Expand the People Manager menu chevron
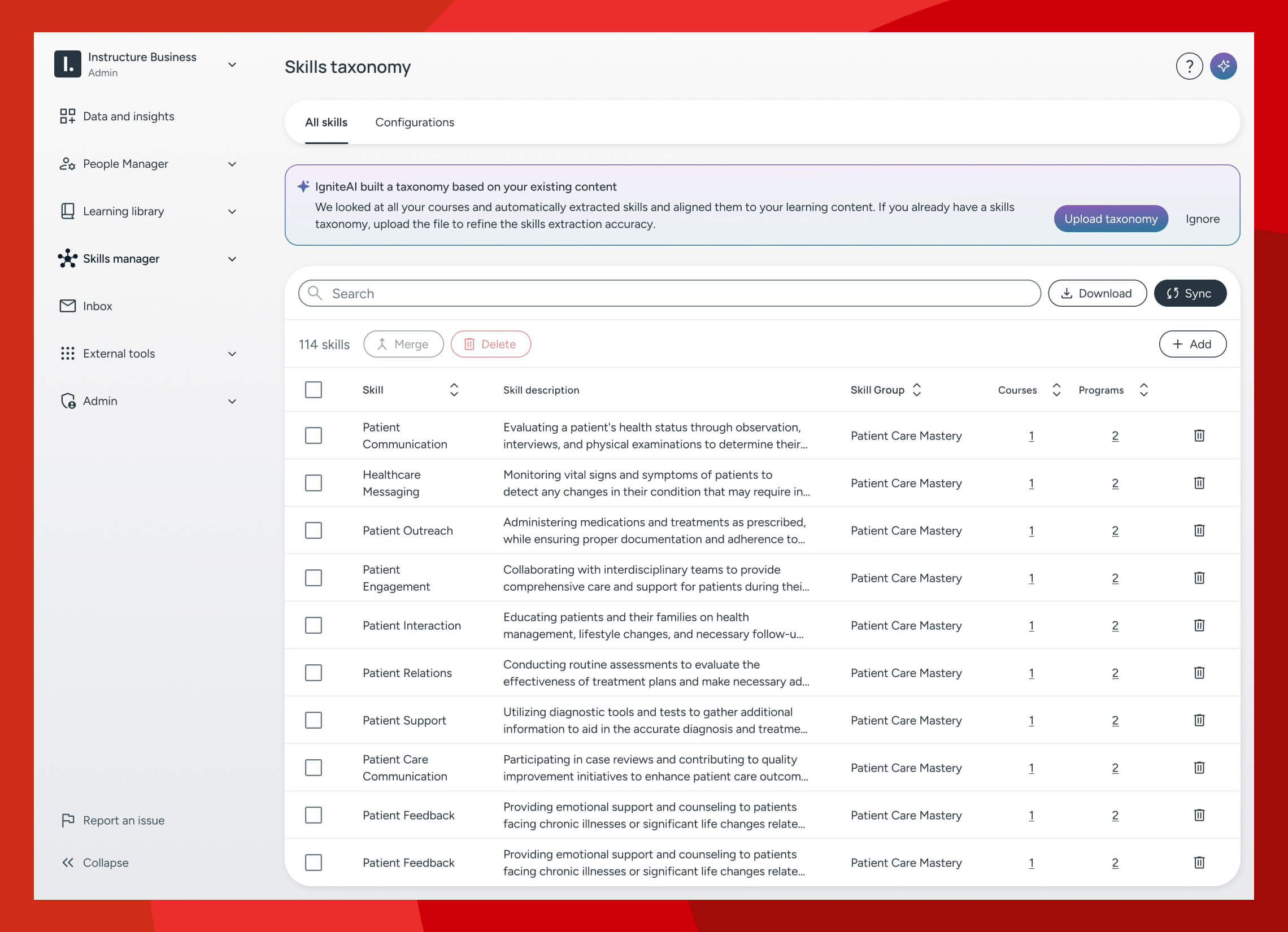1288x932 pixels. tap(232, 164)
